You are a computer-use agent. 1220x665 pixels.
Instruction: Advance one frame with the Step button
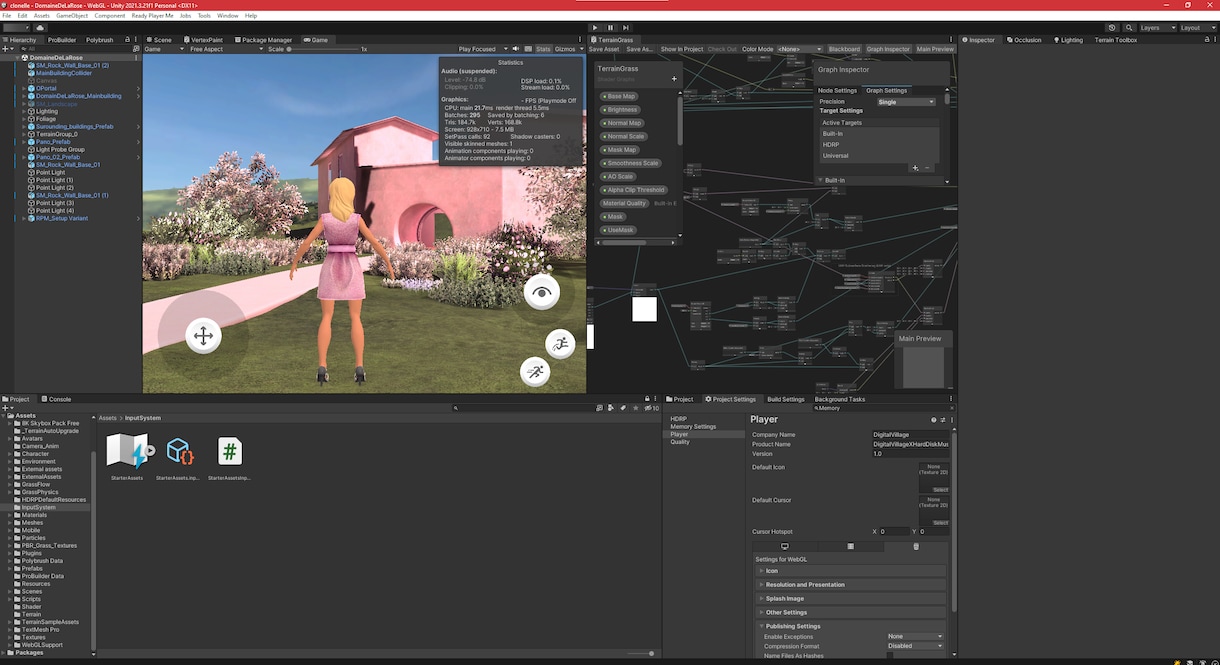point(626,28)
